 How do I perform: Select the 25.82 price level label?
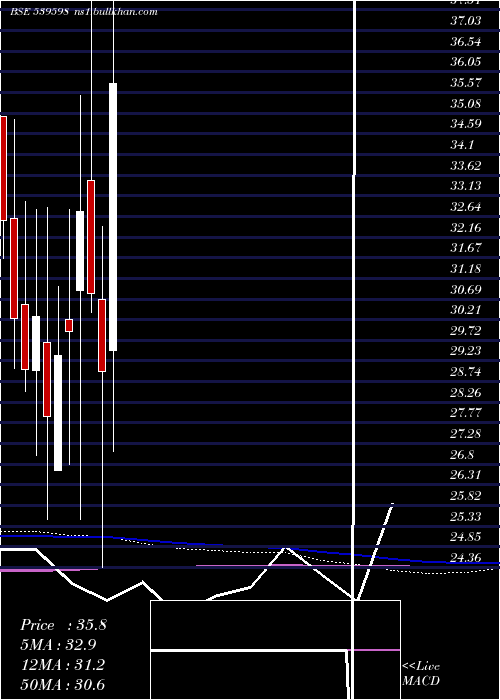pos(466,496)
